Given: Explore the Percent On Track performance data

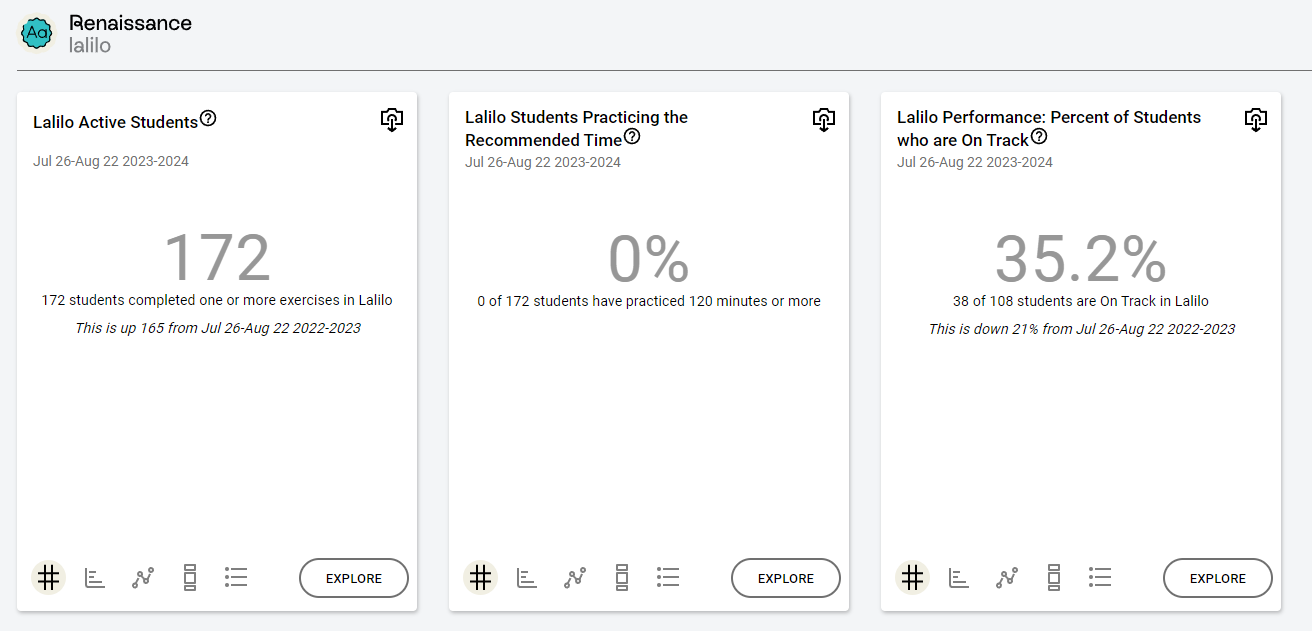Looking at the screenshot, I should click(1218, 578).
